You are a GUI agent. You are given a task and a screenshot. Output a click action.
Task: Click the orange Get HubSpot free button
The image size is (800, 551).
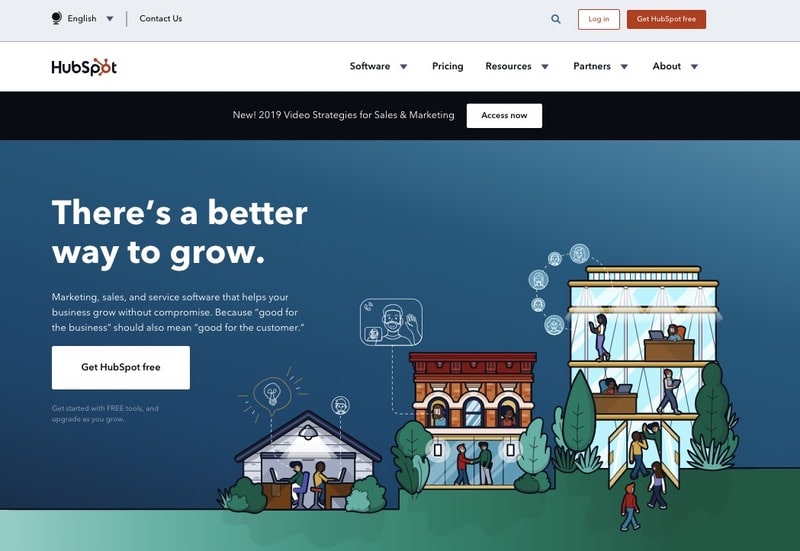click(666, 19)
